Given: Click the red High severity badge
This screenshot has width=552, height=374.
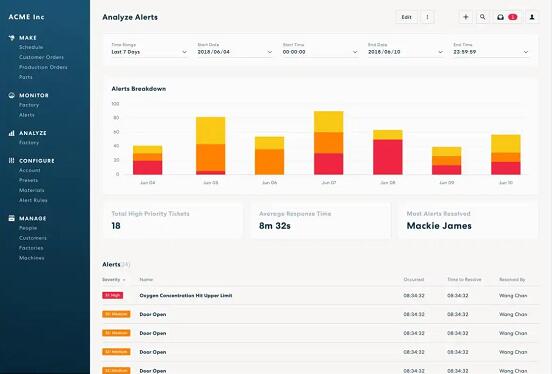Looking at the screenshot, I should [x=113, y=295].
